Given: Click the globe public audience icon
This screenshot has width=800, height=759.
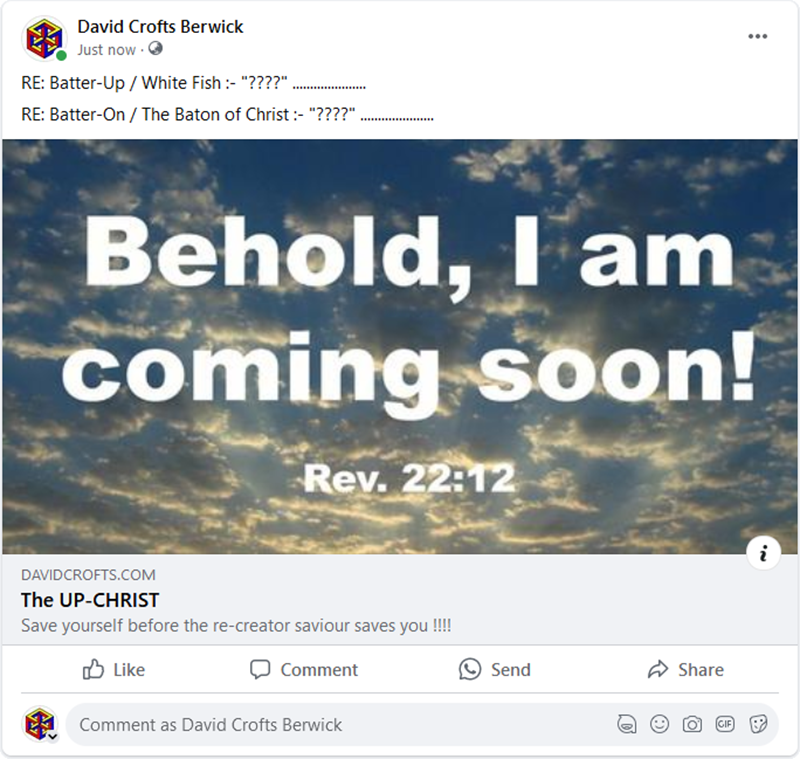Looking at the screenshot, I should click(156, 49).
